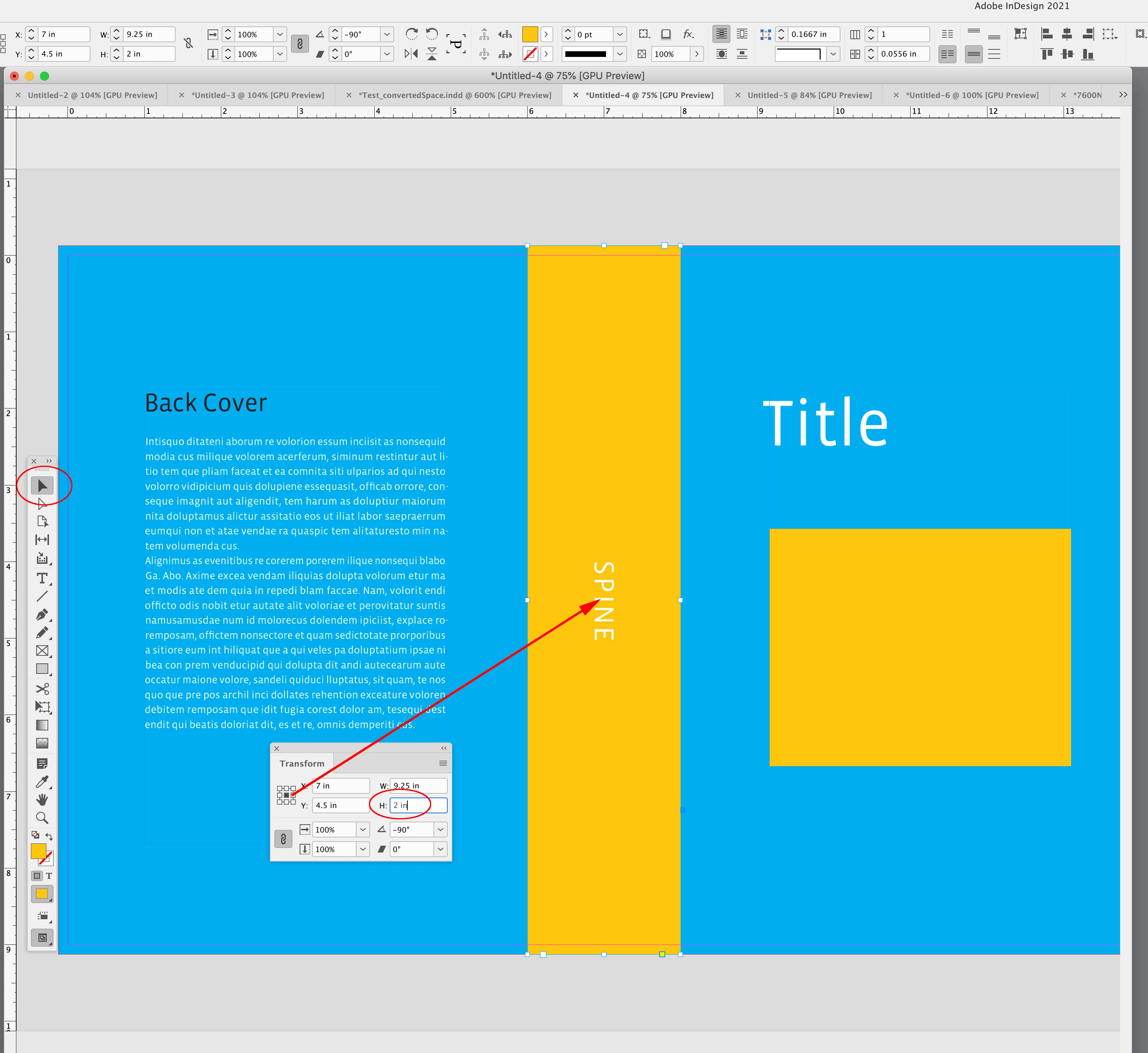
Task: Click the Direct Selection tool
Action: [x=41, y=503]
